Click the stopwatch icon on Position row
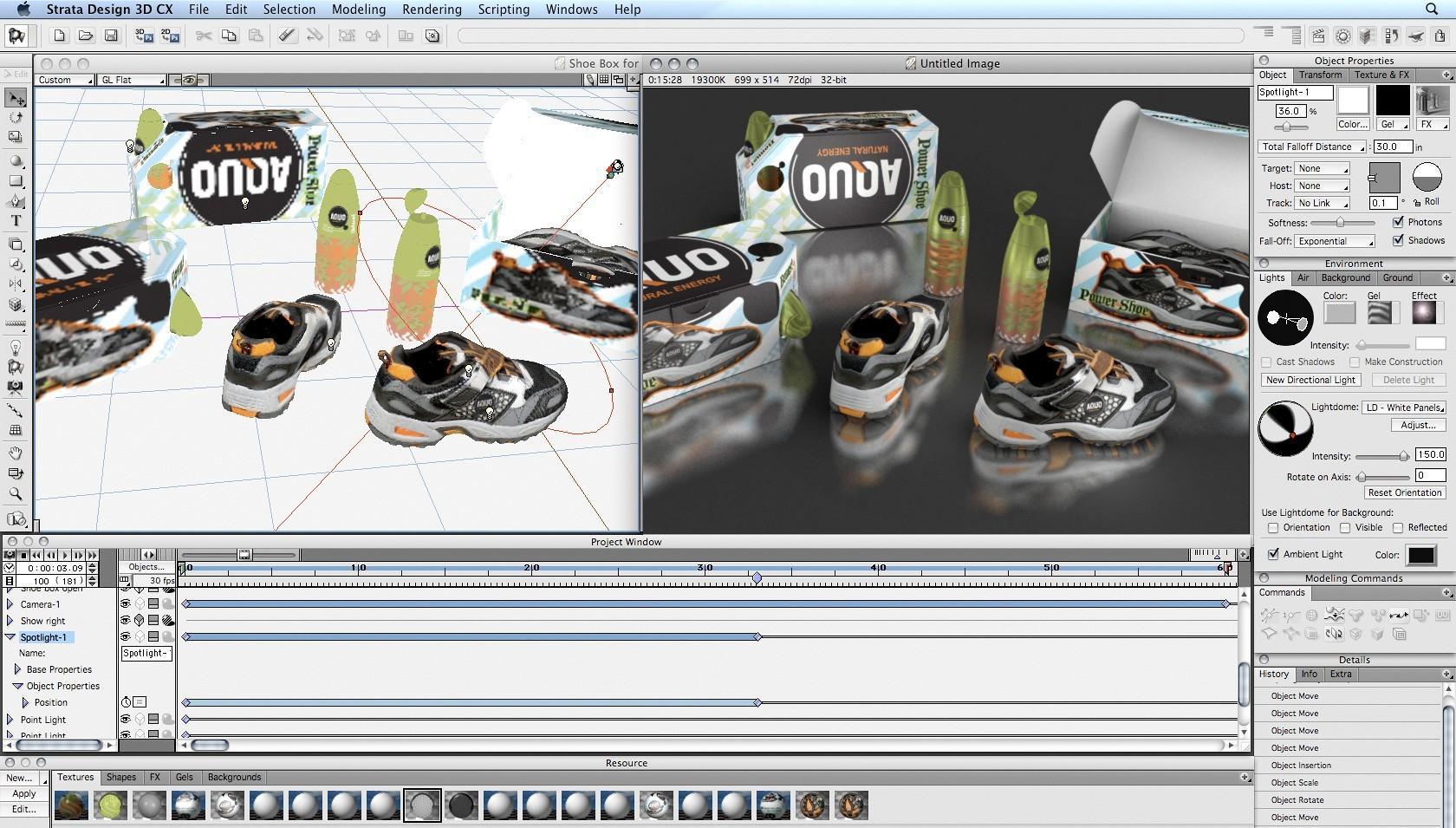This screenshot has width=1456, height=828. pos(127,702)
